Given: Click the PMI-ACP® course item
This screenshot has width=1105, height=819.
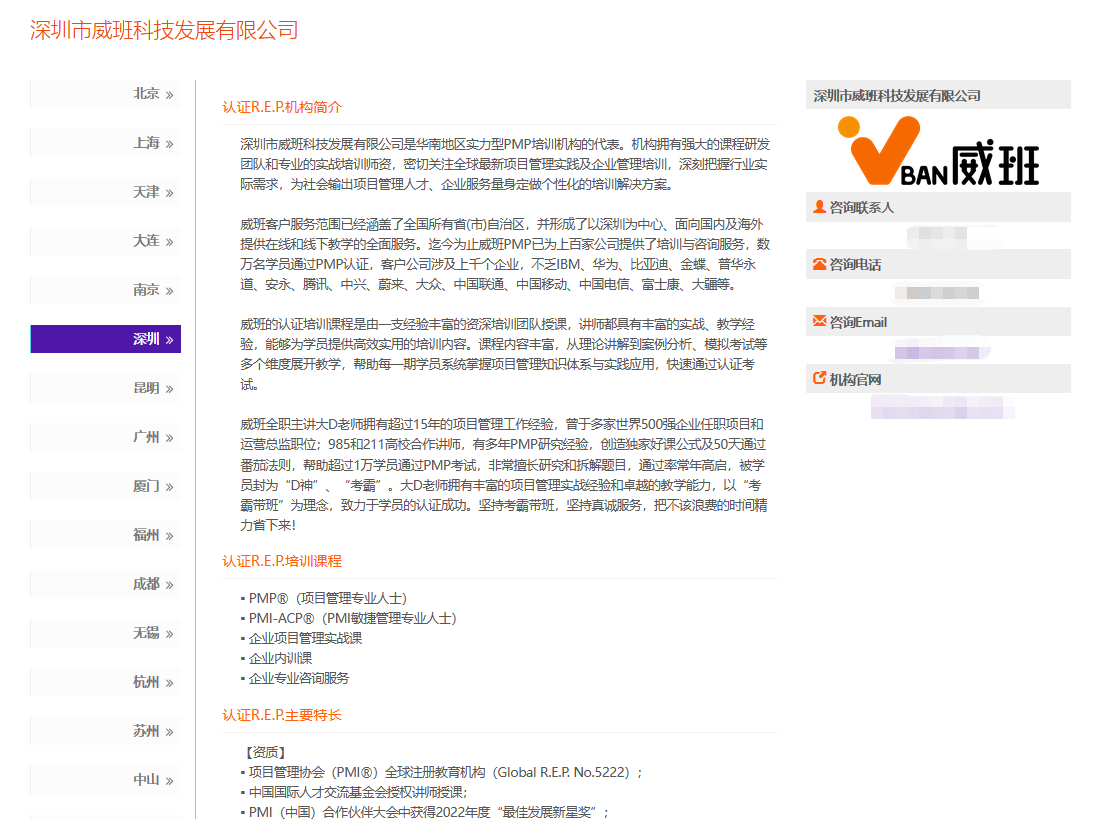Looking at the screenshot, I should click(349, 618).
